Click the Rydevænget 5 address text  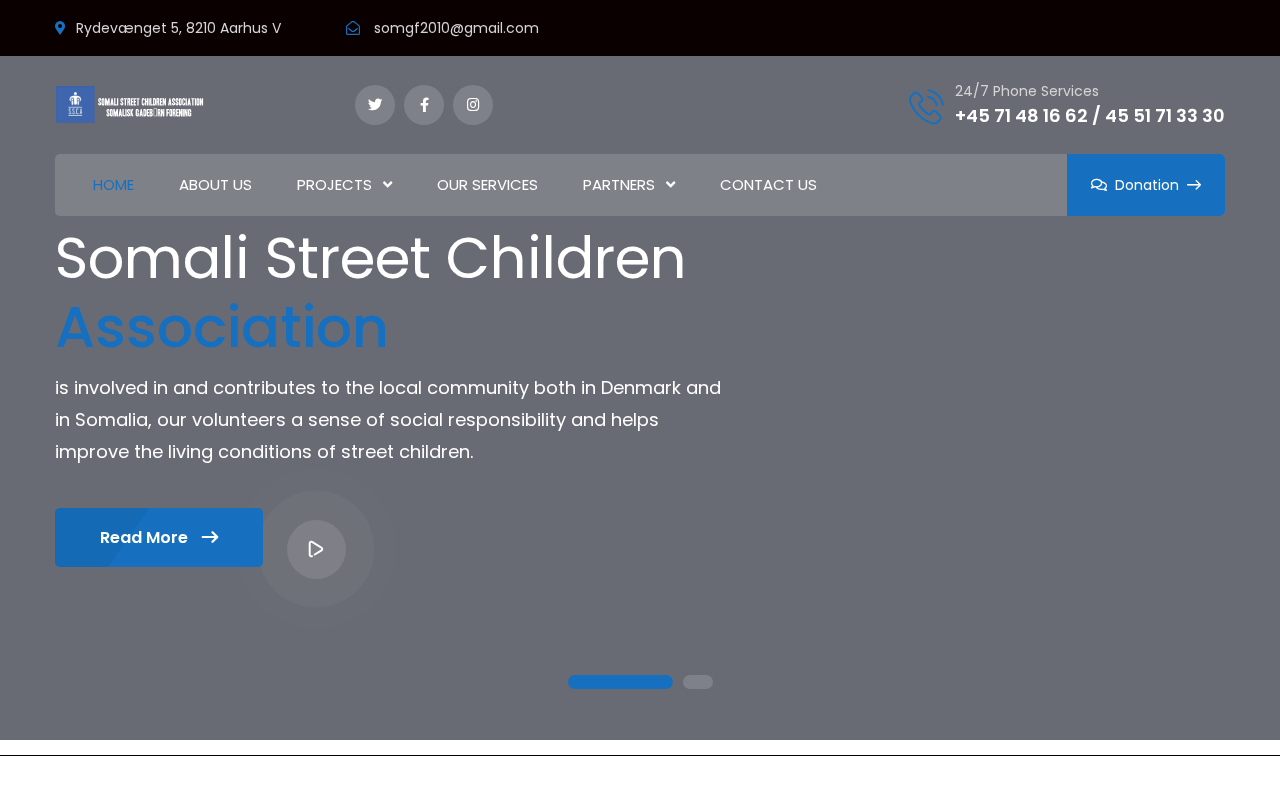(x=179, y=28)
